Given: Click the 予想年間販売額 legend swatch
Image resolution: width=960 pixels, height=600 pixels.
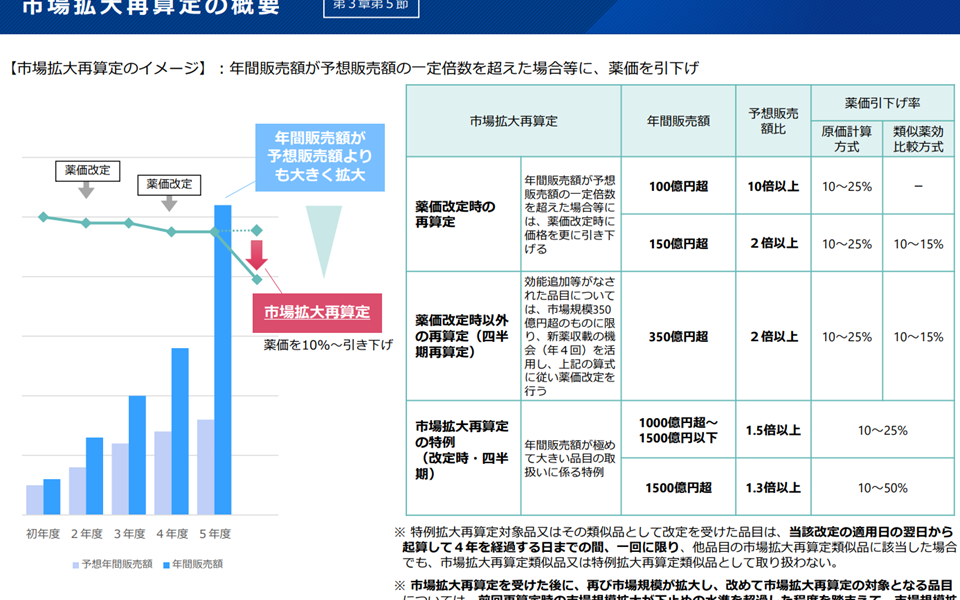Looking at the screenshot, I should click(x=75, y=565).
